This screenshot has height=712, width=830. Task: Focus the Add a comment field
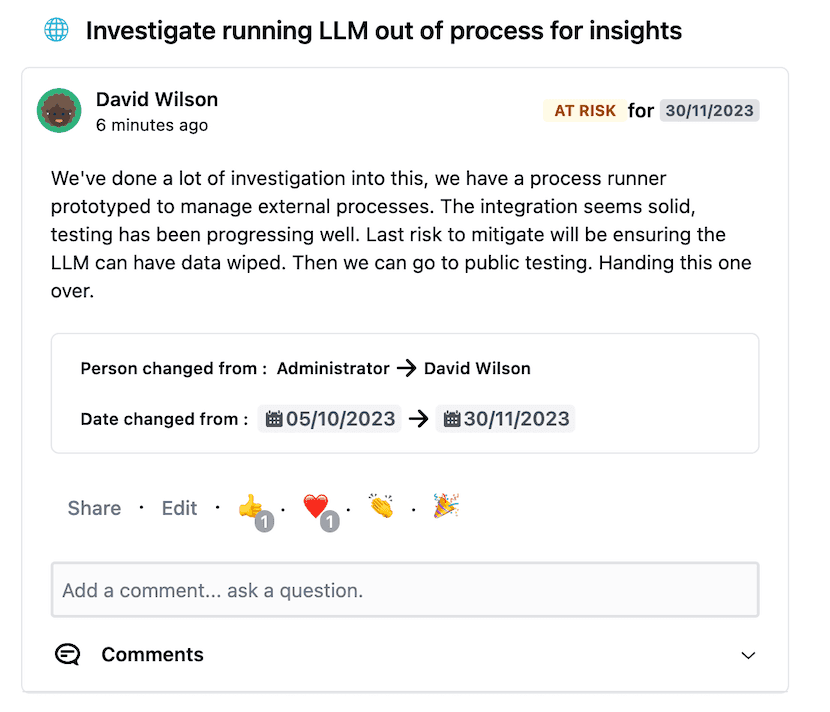[x=405, y=590]
